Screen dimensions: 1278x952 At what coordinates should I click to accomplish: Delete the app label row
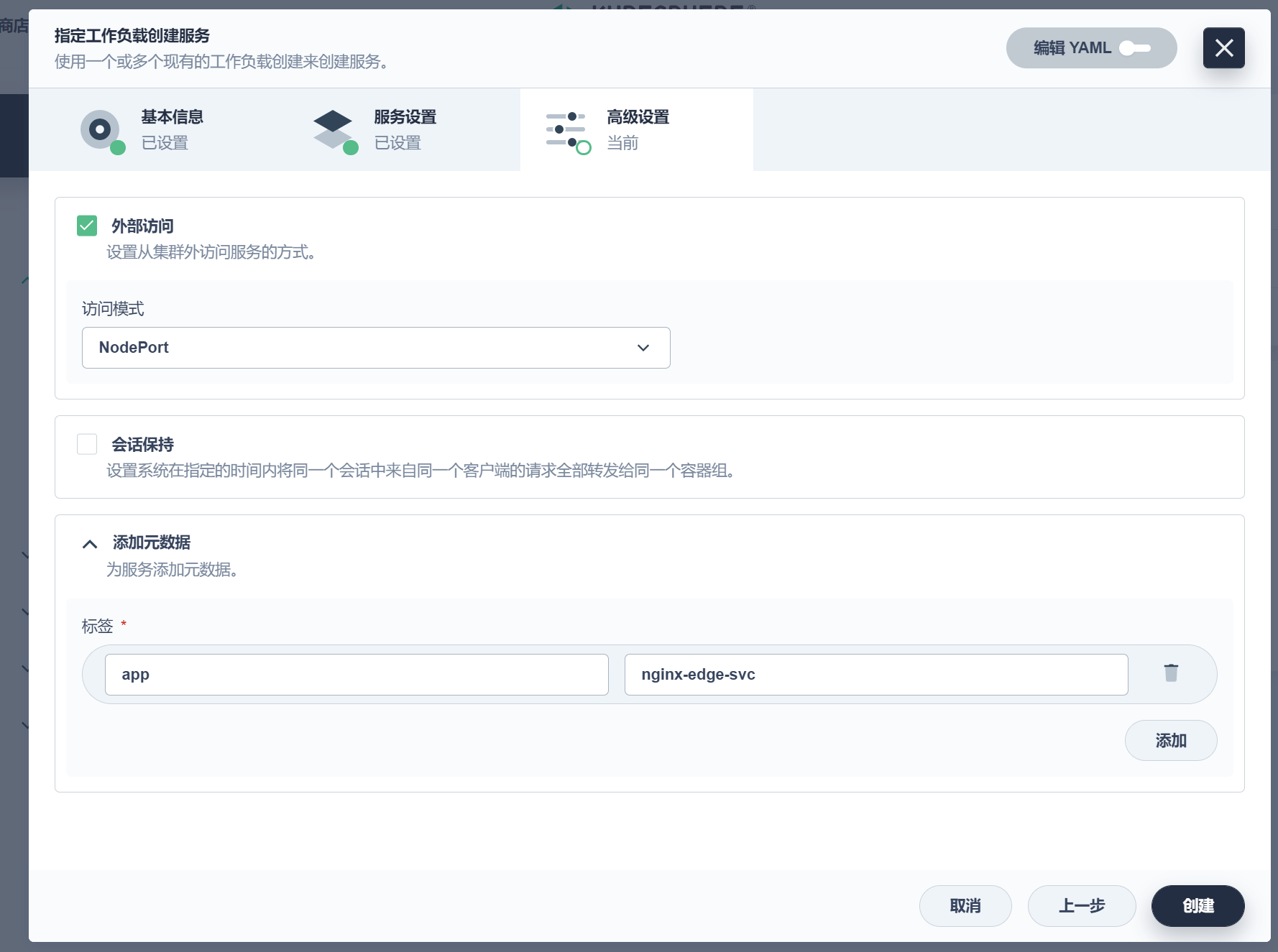(x=1171, y=673)
